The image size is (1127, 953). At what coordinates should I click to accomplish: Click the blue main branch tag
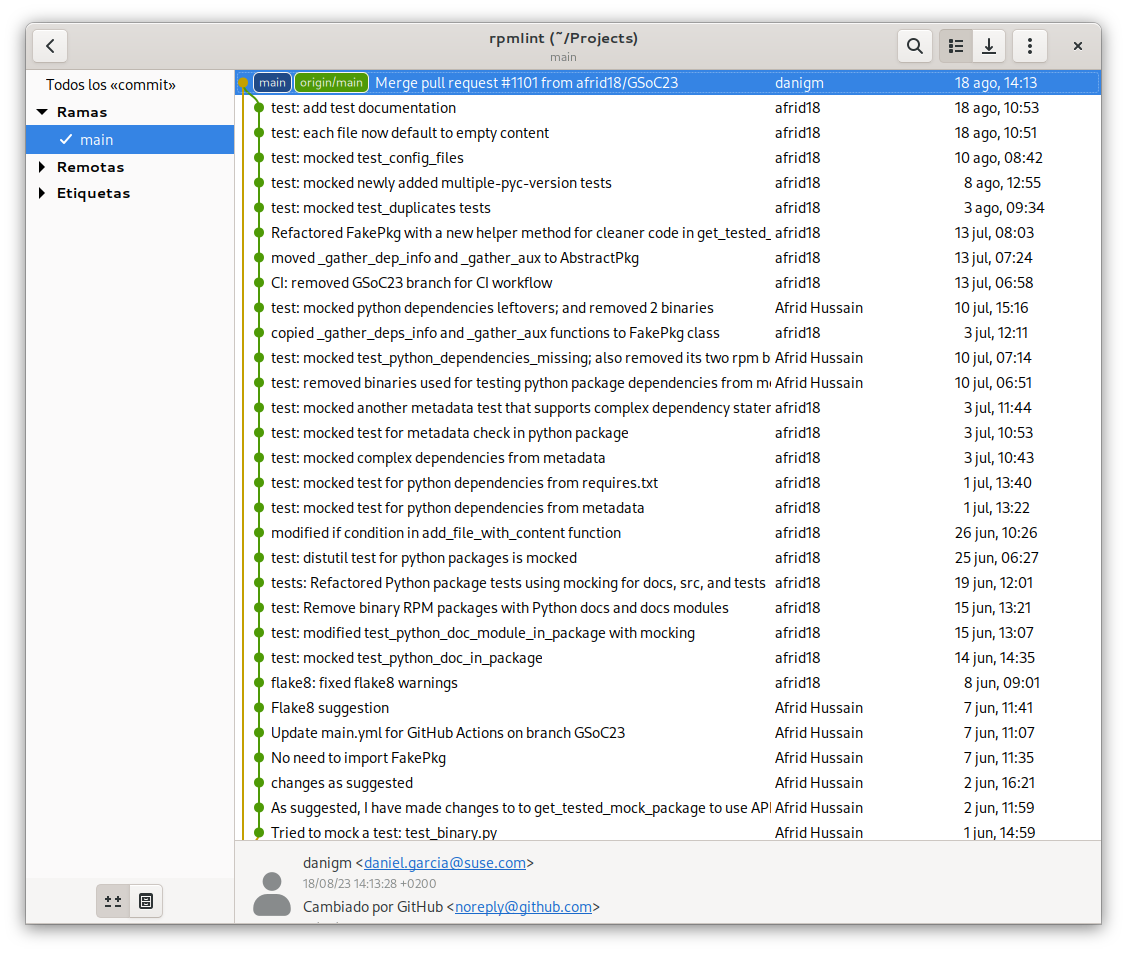tap(272, 83)
